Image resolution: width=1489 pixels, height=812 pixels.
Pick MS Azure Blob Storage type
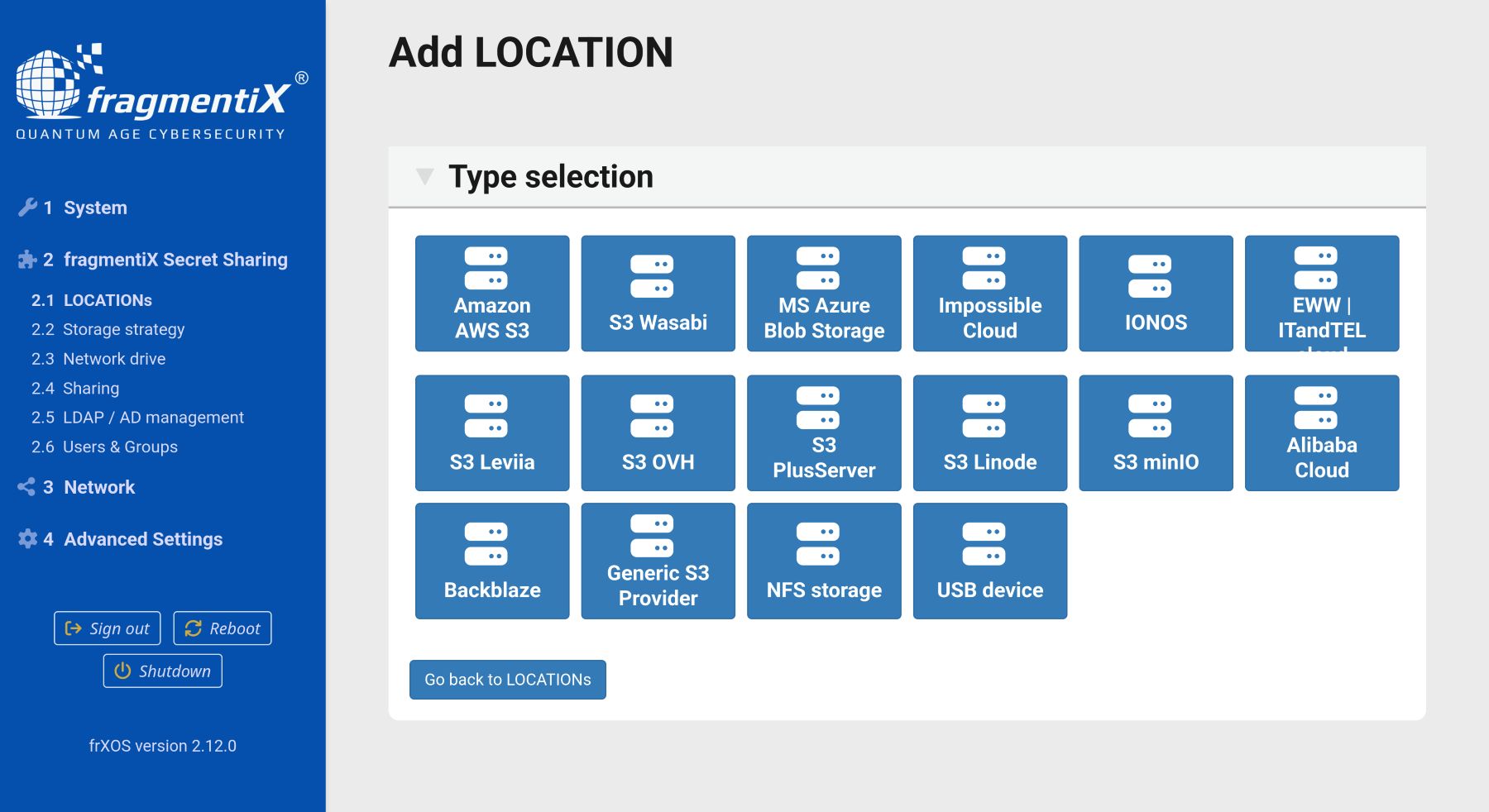(x=824, y=294)
